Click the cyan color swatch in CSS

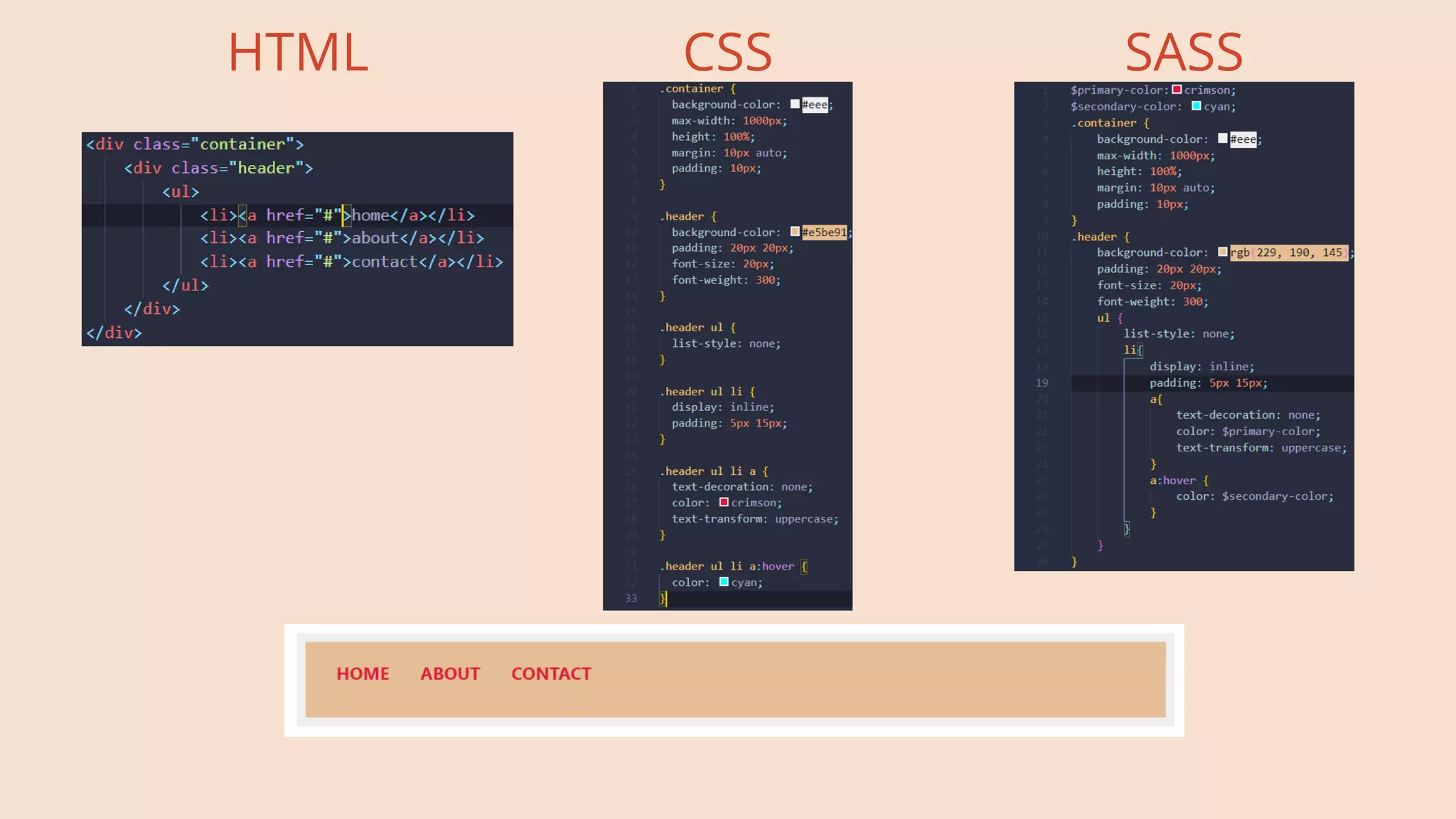tap(724, 582)
